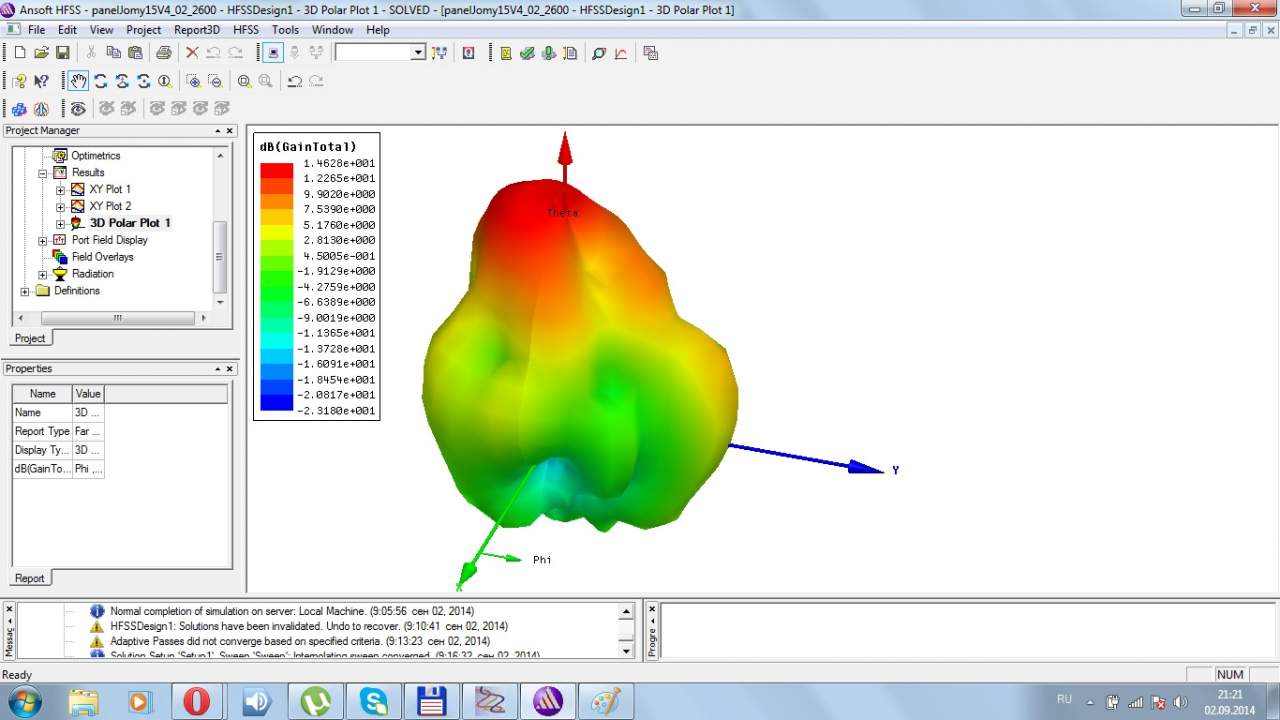Click the Validate green checkmark icon

point(527,53)
